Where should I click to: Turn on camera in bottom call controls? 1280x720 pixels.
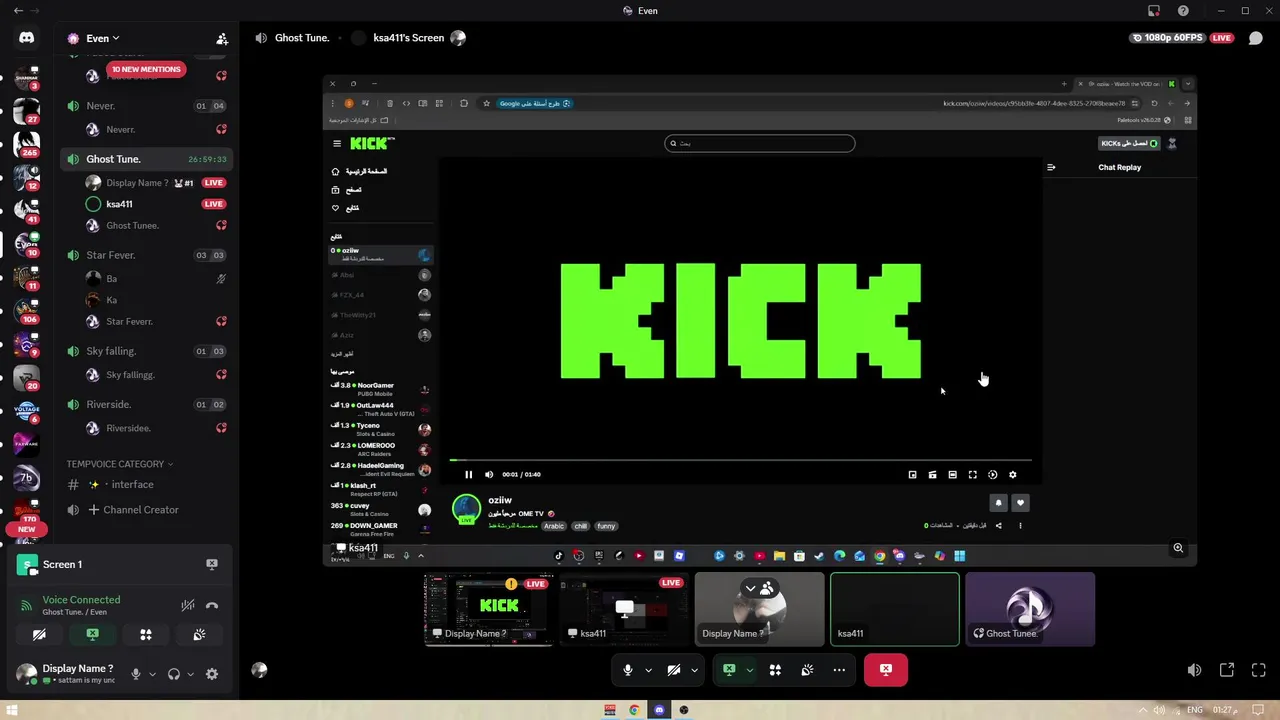coord(674,670)
